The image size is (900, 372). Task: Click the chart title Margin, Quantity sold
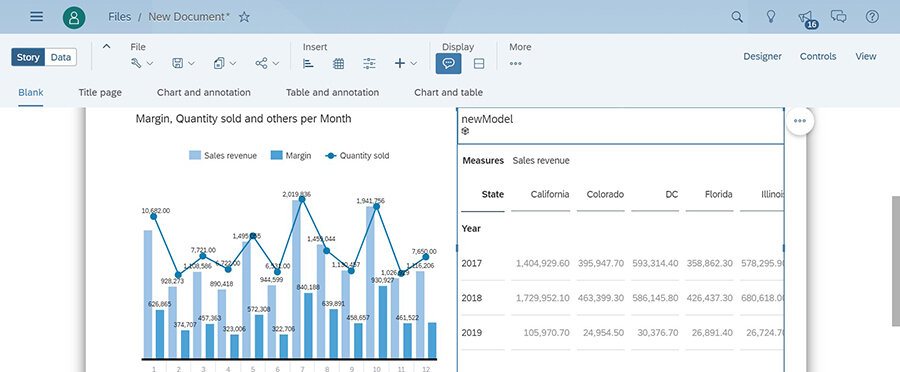243,119
